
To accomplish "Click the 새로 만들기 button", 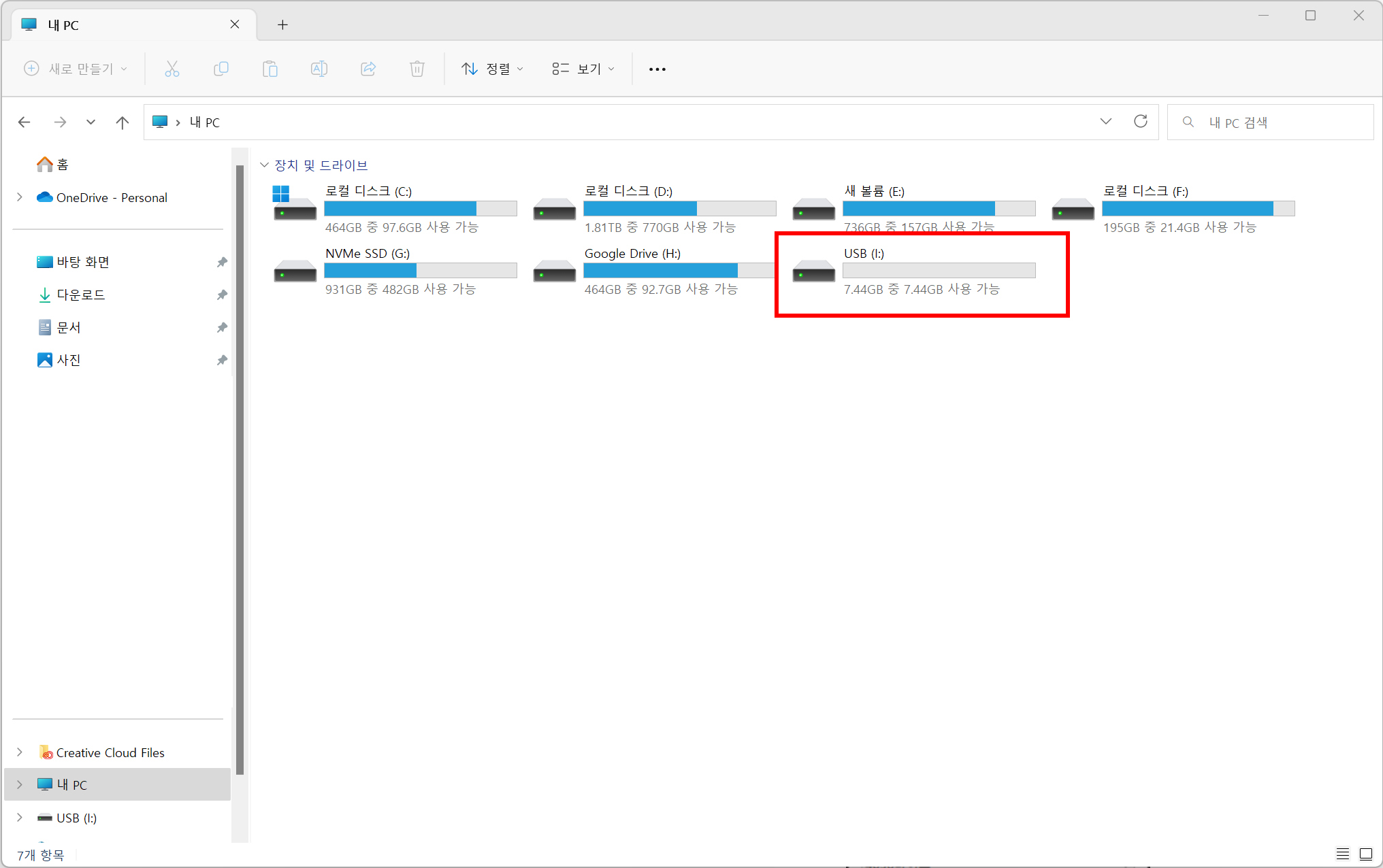I will pyautogui.click(x=76, y=69).
